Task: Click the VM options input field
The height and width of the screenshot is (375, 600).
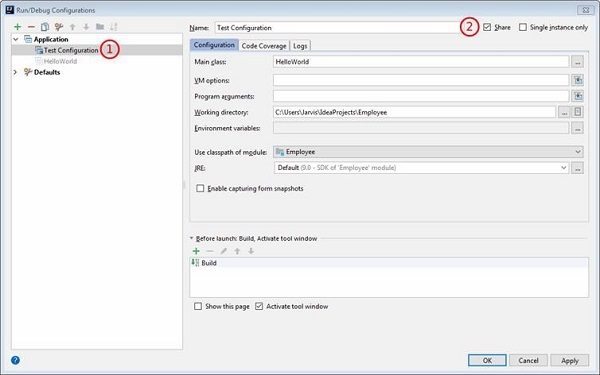Action: [421, 80]
